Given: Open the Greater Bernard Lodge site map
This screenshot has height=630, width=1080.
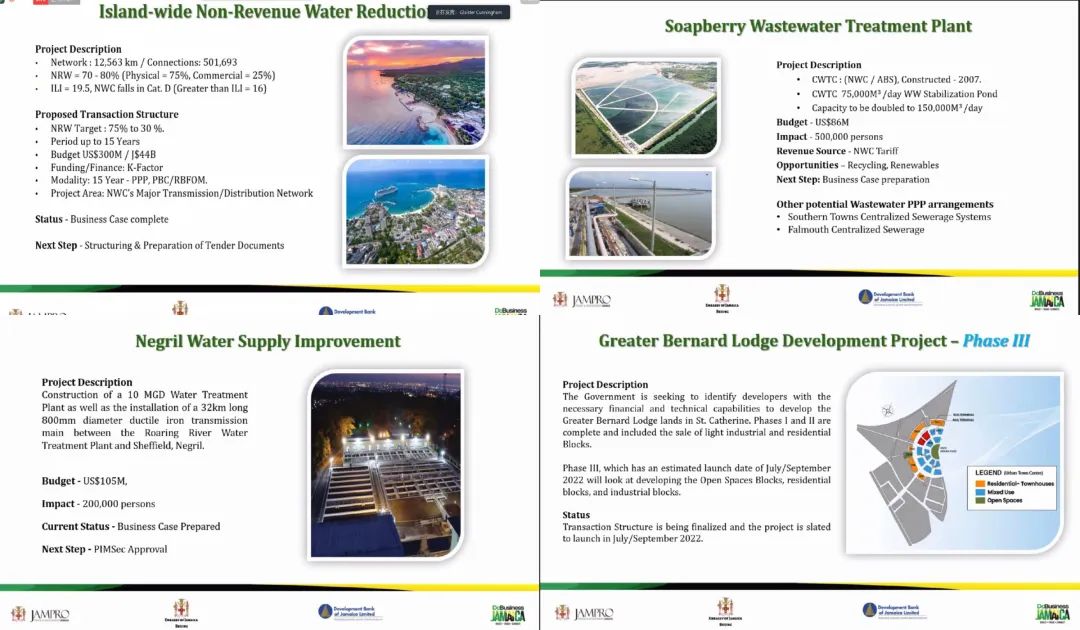Looking at the screenshot, I should click(x=955, y=463).
